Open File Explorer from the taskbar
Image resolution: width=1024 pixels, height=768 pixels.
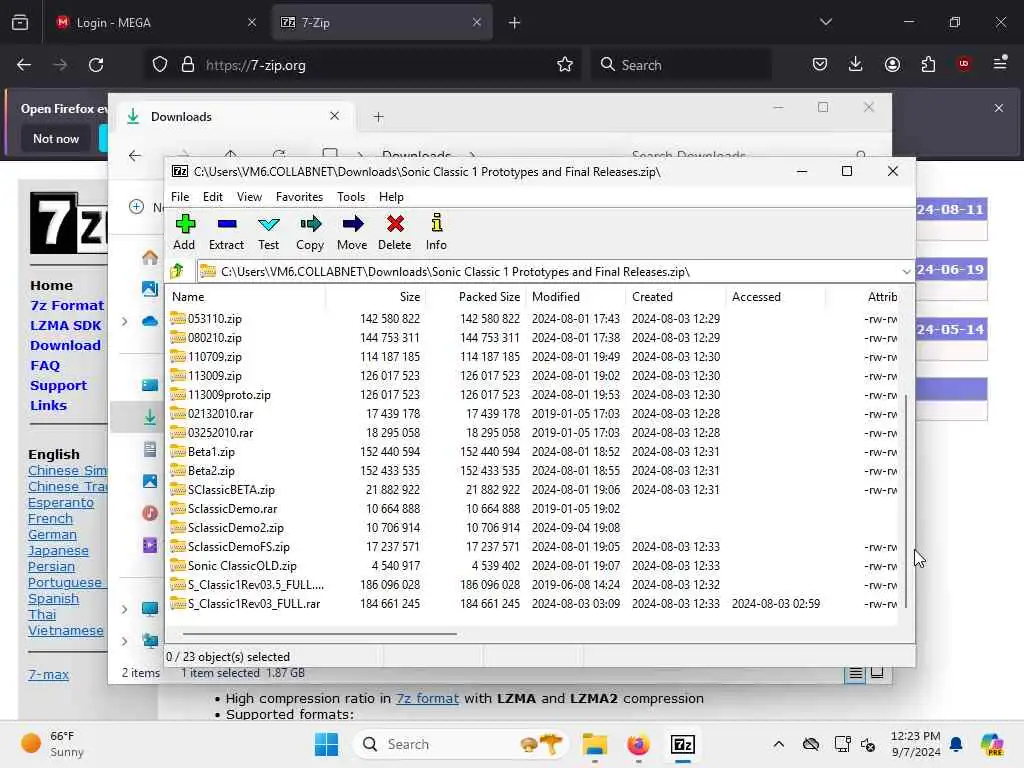(x=595, y=744)
